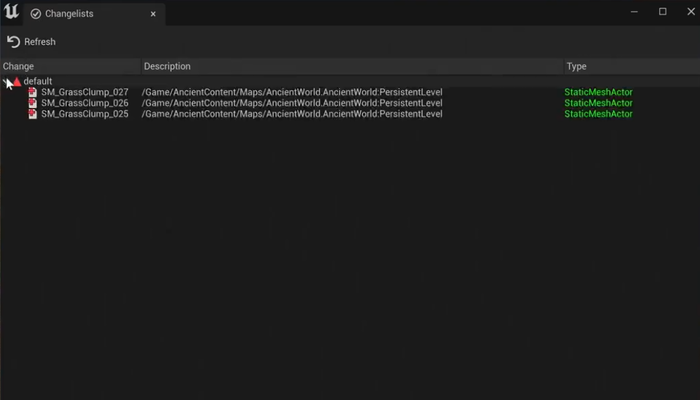Viewport: 700px width, 400px height.
Task: Switch to the Changelists tab
Action: tap(68, 14)
